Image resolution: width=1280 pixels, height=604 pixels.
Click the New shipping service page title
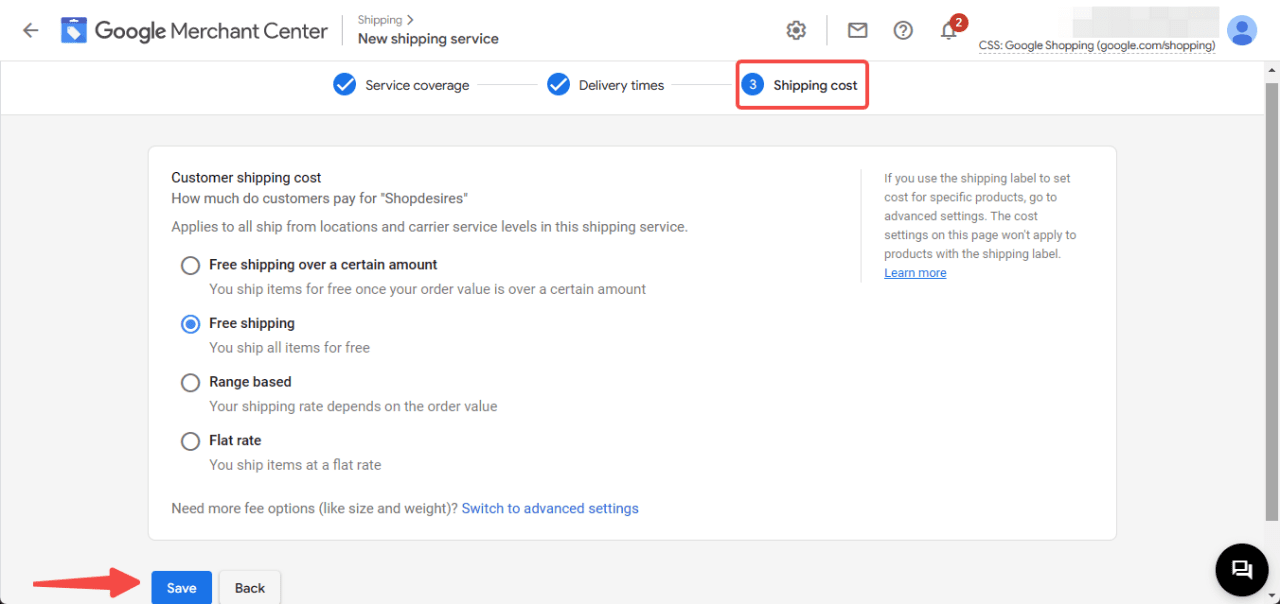click(428, 39)
